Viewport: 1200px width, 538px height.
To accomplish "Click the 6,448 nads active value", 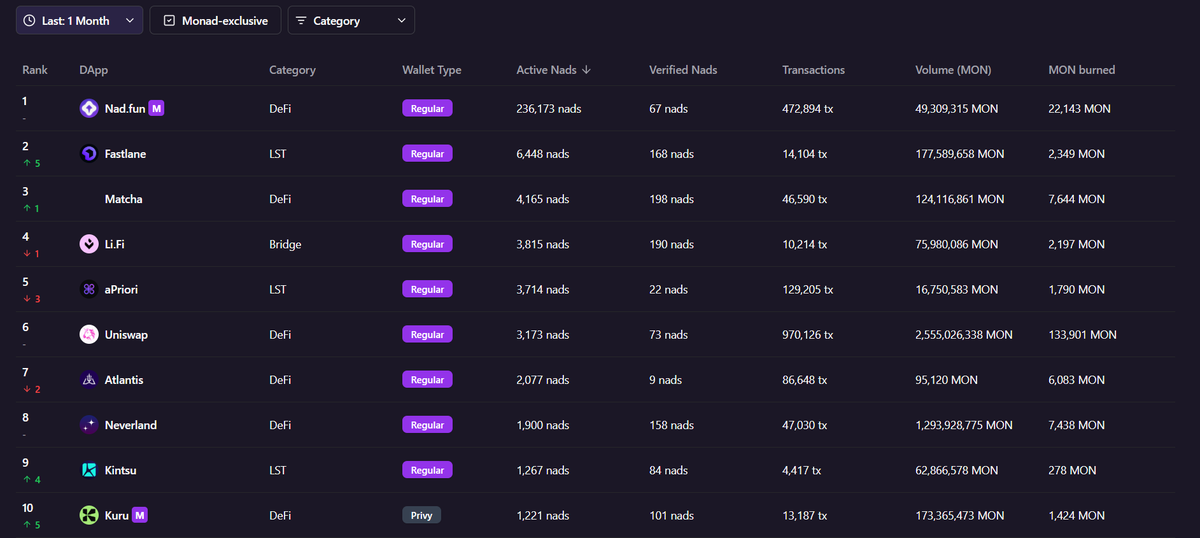I will pyautogui.click(x=543, y=154).
